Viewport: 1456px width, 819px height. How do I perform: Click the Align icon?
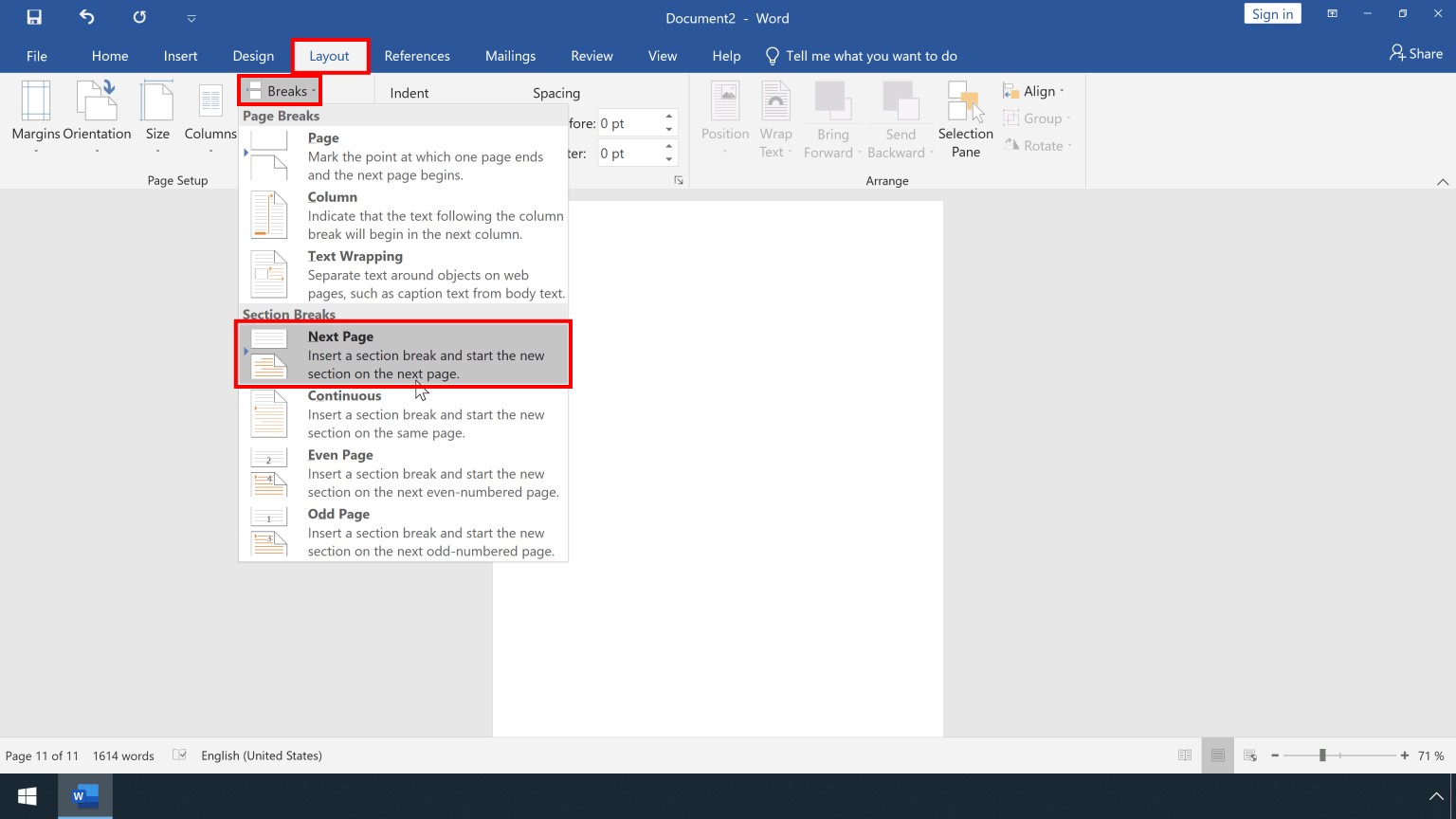tap(1012, 90)
